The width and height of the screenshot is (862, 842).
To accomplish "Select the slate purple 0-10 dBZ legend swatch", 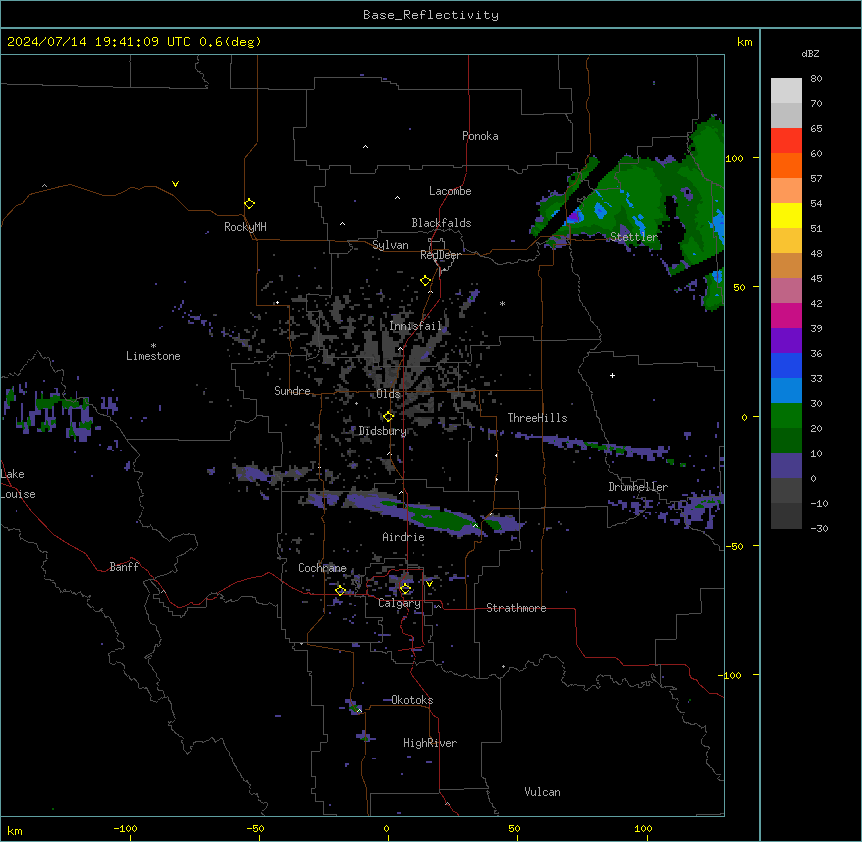I will point(786,466).
